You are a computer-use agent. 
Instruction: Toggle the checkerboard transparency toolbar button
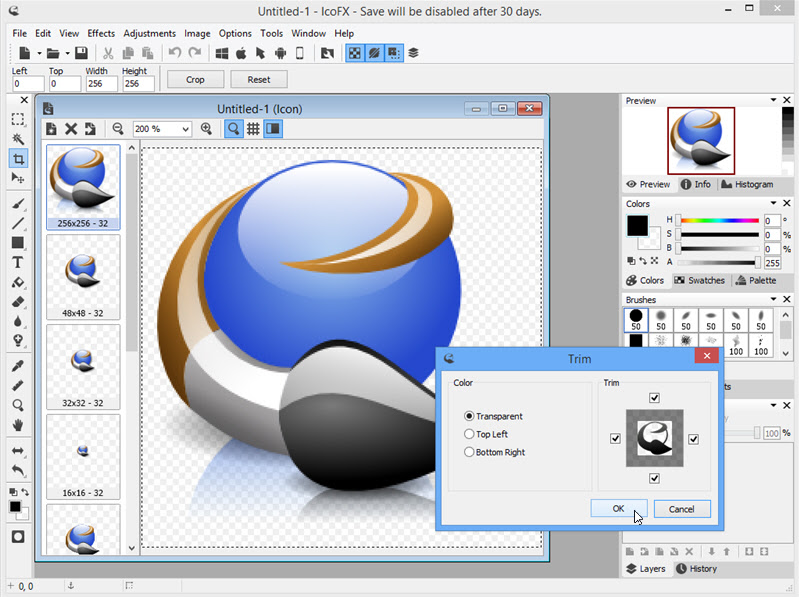[355, 53]
